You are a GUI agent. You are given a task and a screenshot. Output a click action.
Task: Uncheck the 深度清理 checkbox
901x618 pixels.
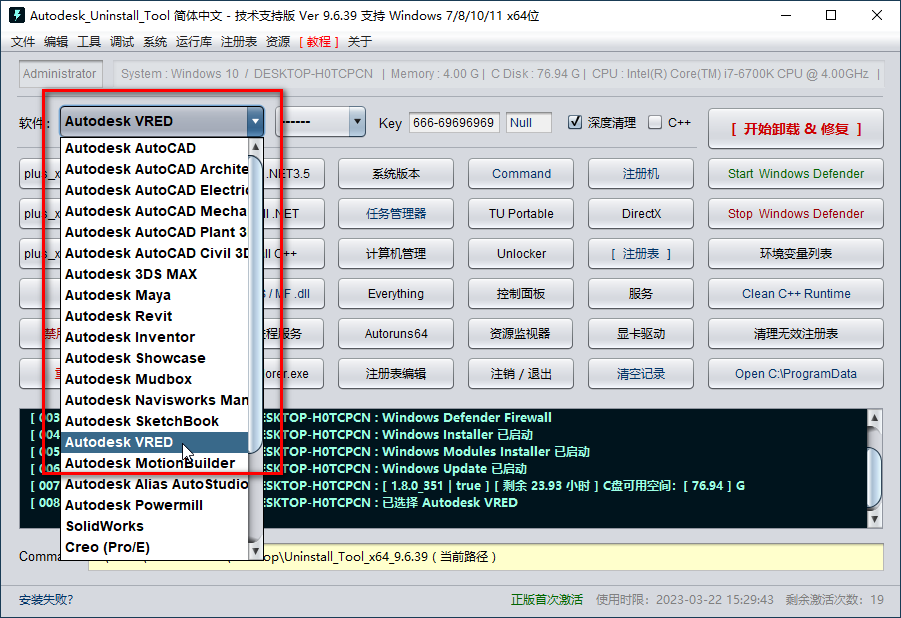click(x=575, y=122)
